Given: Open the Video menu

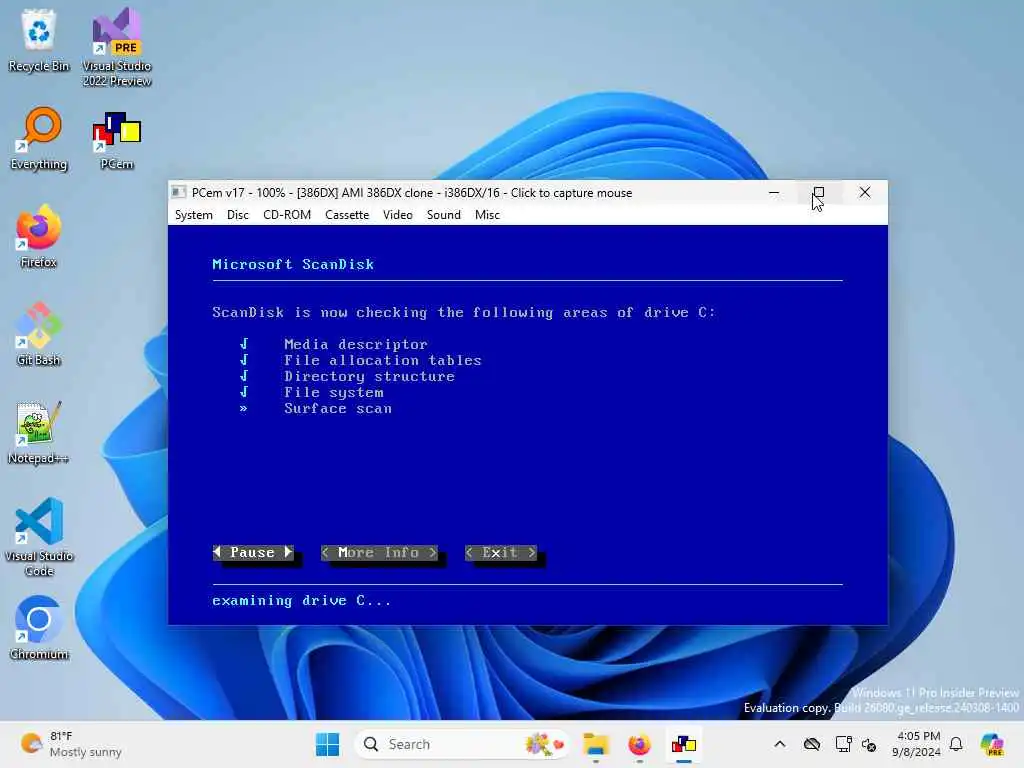Looking at the screenshot, I should (398, 215).
